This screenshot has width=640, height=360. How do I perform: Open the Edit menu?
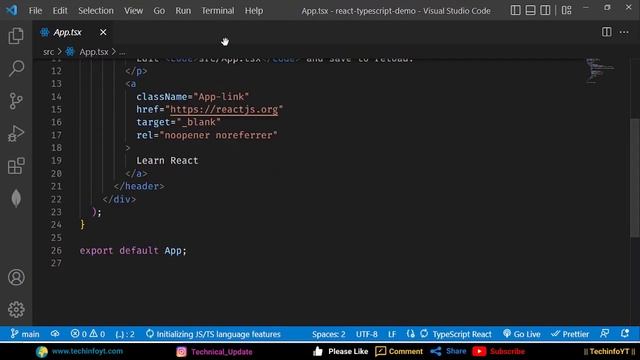pos(60,11)
